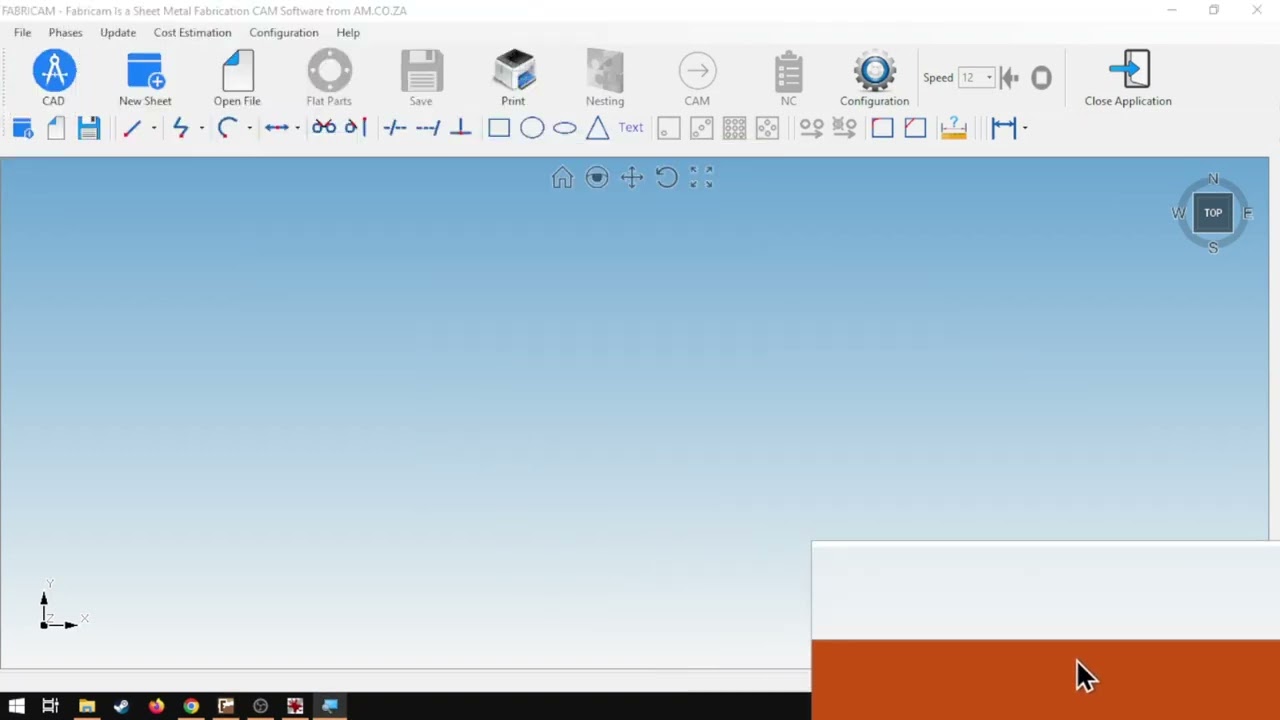This screenshot has width=1280, height=720.
Task: Click the Pan view icon in viewport
Action: coord(632,178)
